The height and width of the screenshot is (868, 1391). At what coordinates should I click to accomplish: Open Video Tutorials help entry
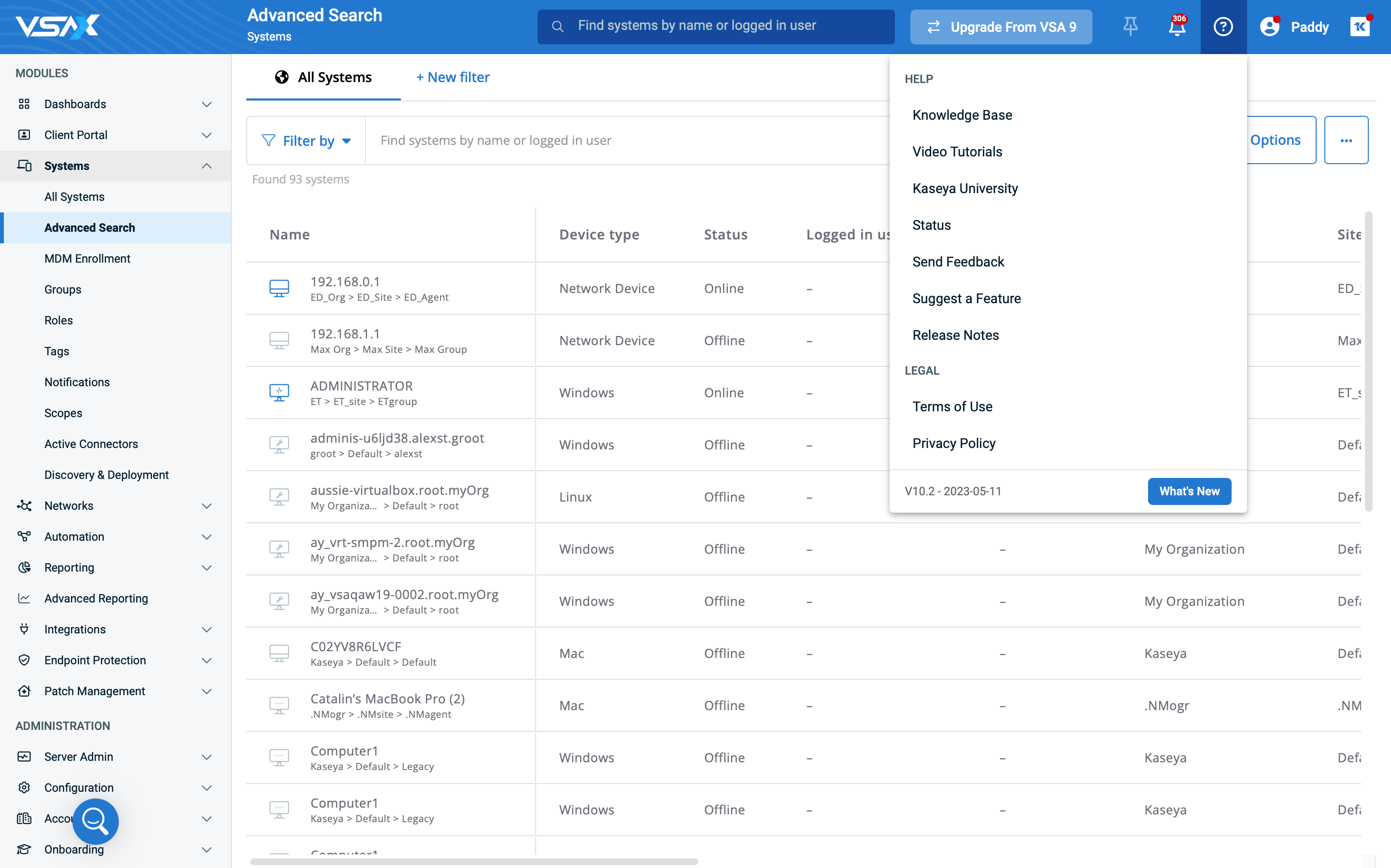coord(957,152)
